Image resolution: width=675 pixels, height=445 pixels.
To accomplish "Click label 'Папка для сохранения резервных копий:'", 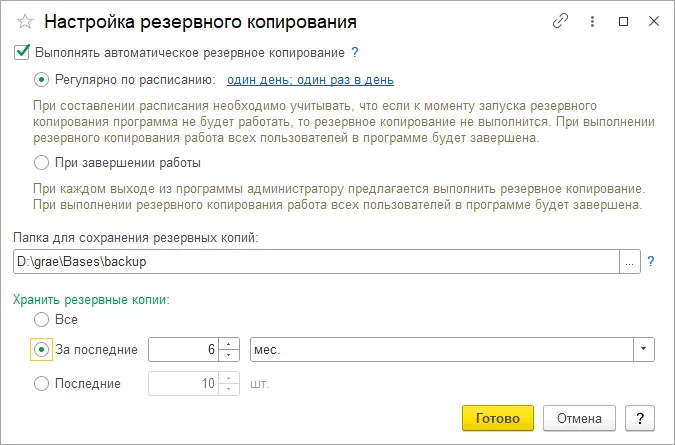I will tap(136, 238).
